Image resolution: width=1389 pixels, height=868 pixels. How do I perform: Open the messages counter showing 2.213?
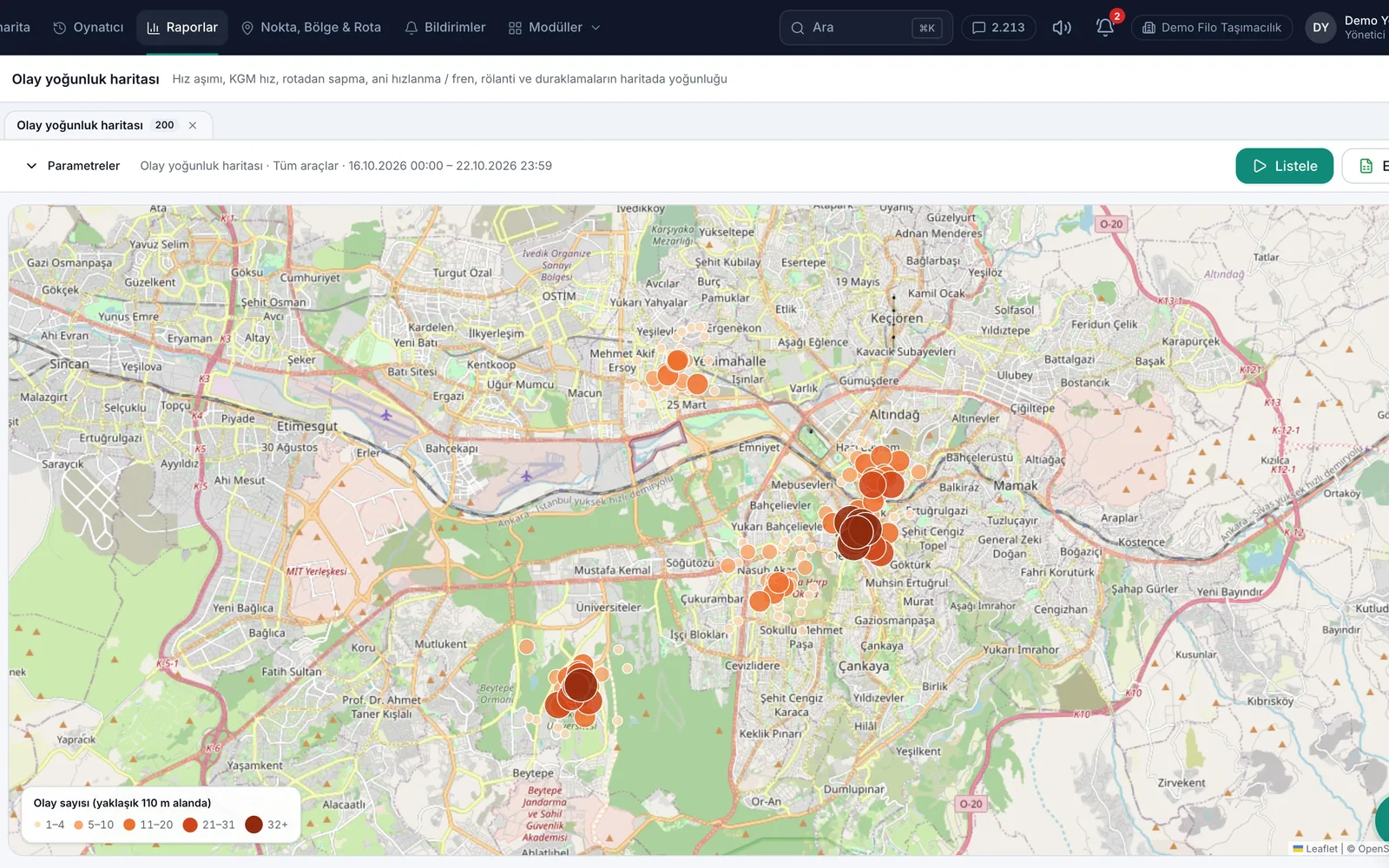click(x=998, y=28)
